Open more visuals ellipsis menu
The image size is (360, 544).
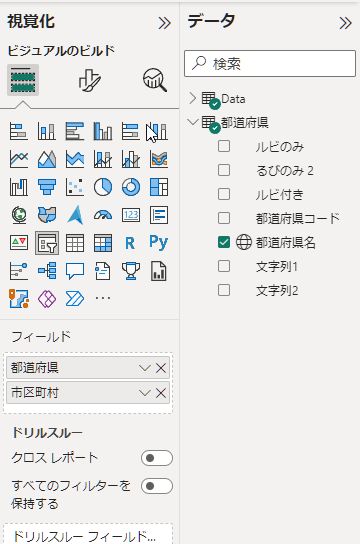pos(103,298)
